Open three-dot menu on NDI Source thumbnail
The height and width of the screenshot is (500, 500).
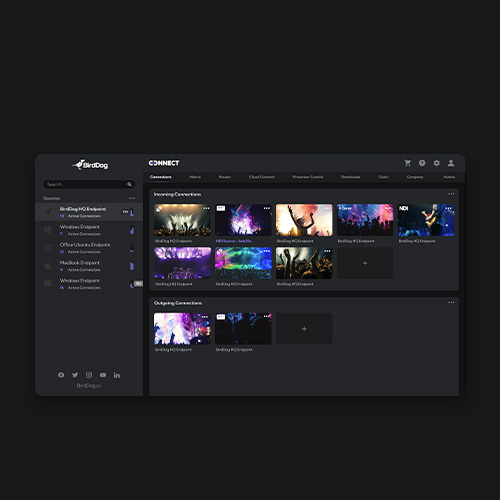[267, 208]
